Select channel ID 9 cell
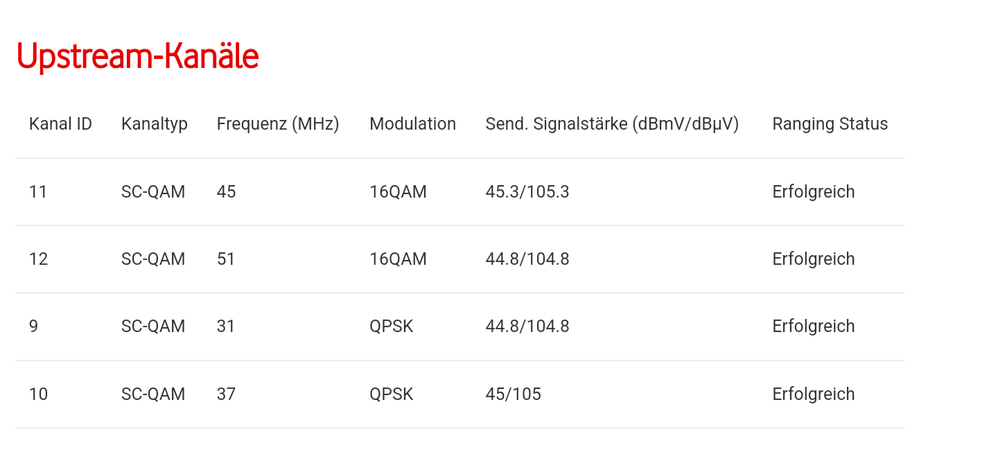998x454 pixels. tap(33, 326)
